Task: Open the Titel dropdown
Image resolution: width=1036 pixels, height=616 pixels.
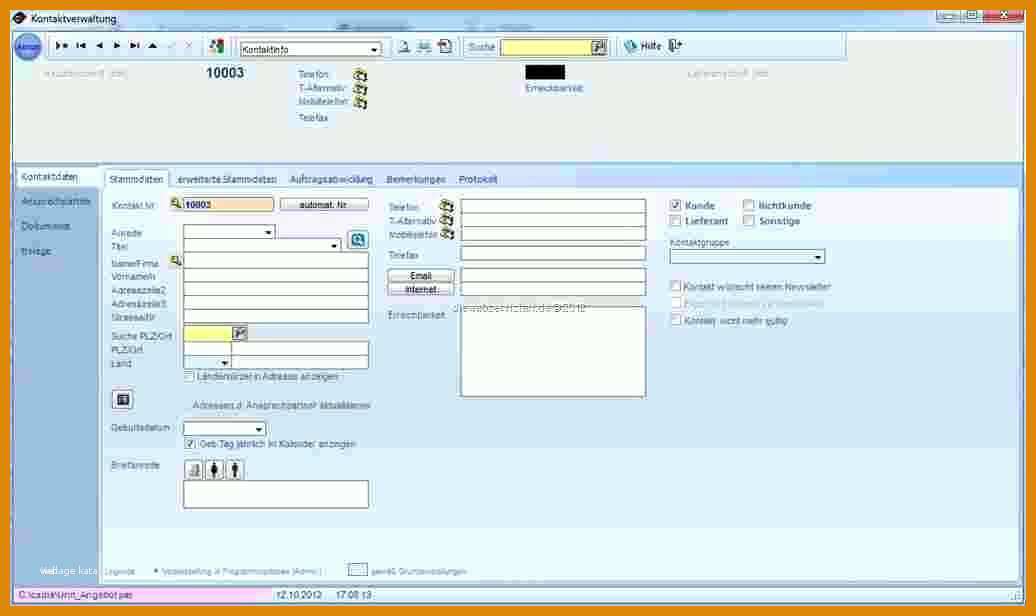Action: point(334,246)
